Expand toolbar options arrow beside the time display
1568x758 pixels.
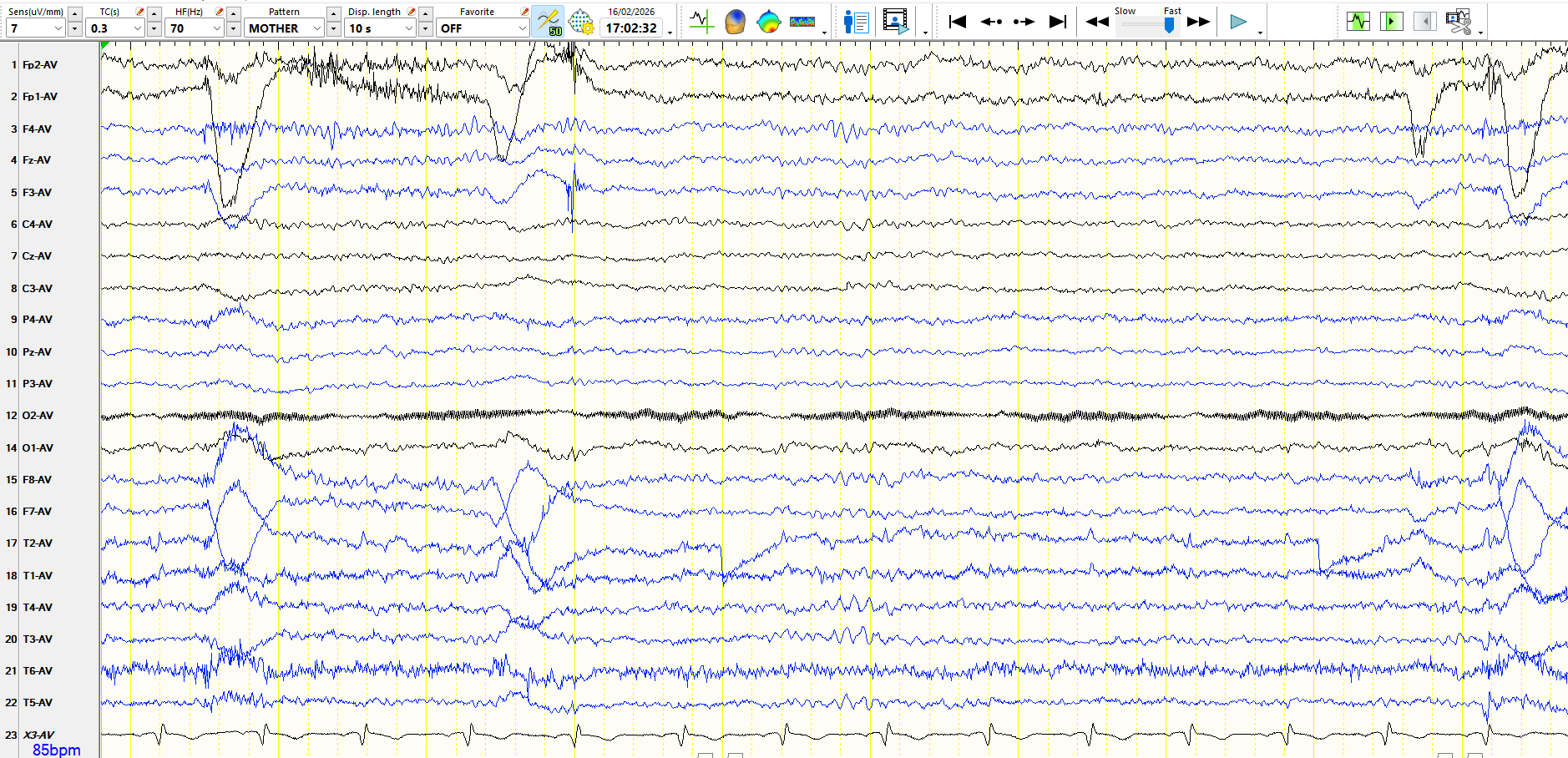click(670, 33)
